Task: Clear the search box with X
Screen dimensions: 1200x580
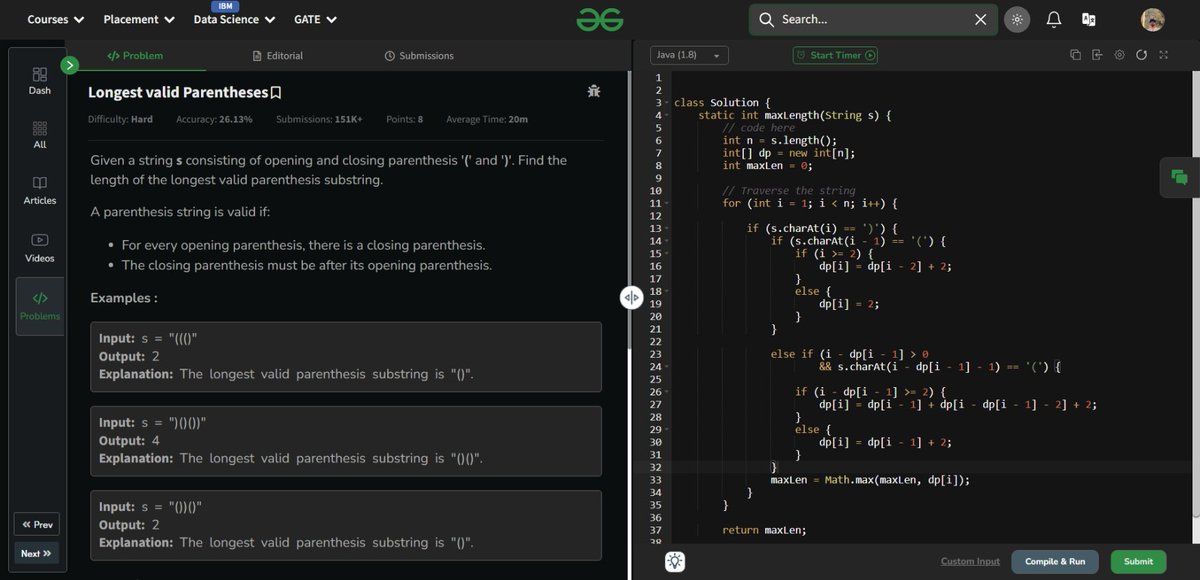Action: pos(980,19)
